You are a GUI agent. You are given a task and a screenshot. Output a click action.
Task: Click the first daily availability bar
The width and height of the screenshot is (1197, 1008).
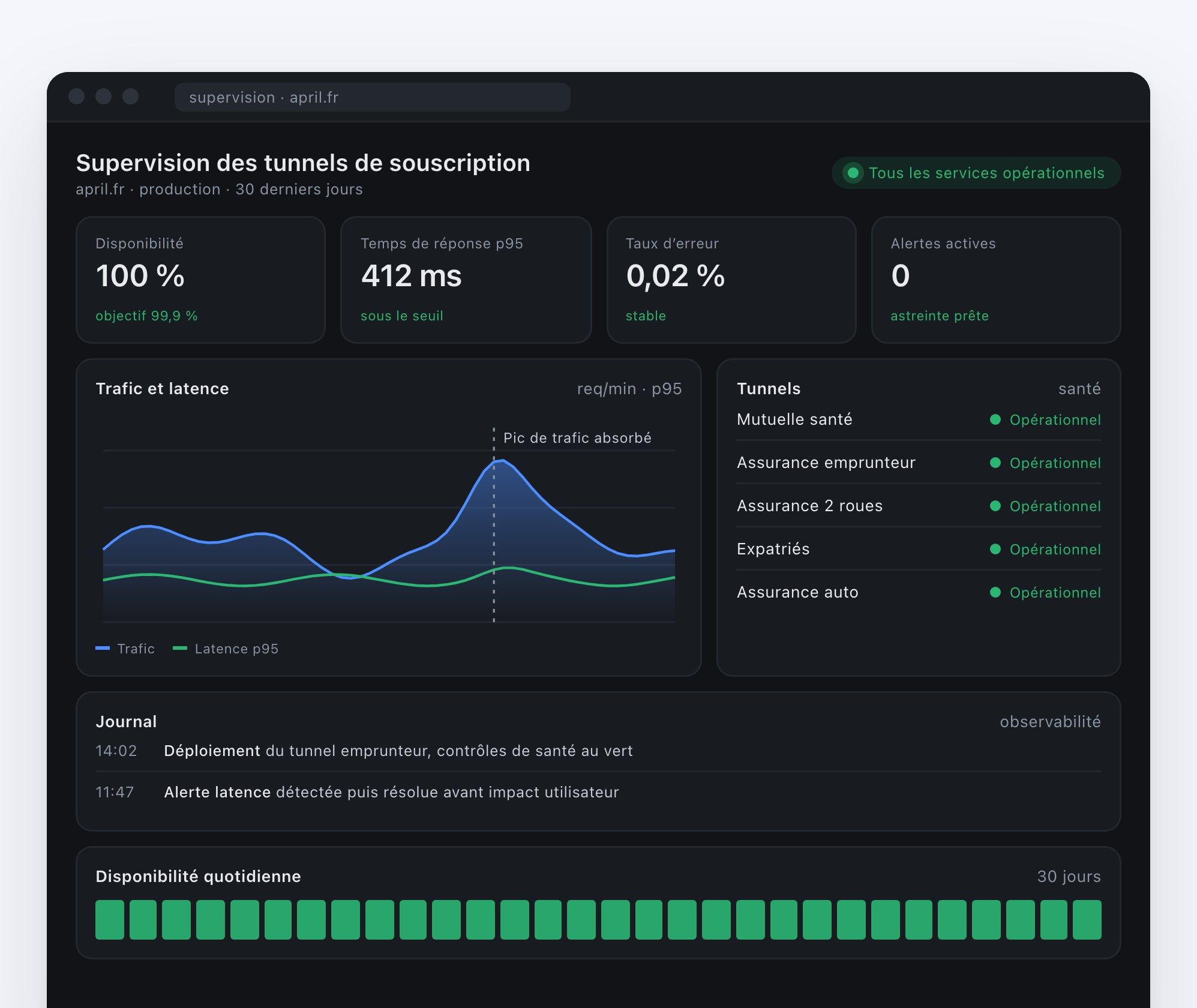pos(110,919)
